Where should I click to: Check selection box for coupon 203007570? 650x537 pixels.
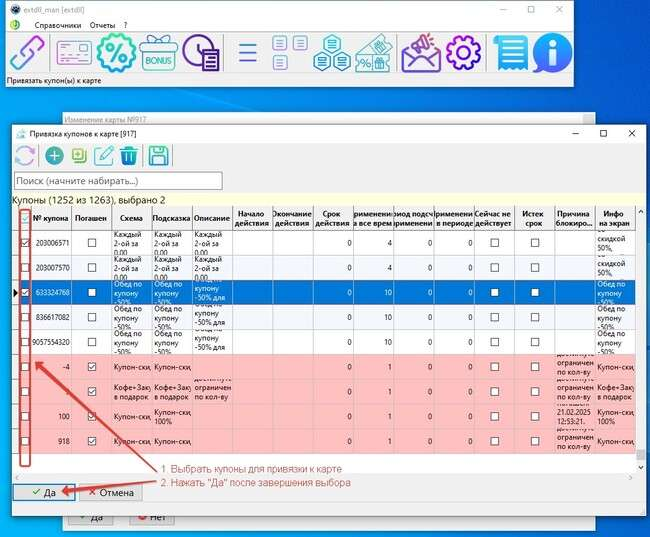click(x=26, y=268)
